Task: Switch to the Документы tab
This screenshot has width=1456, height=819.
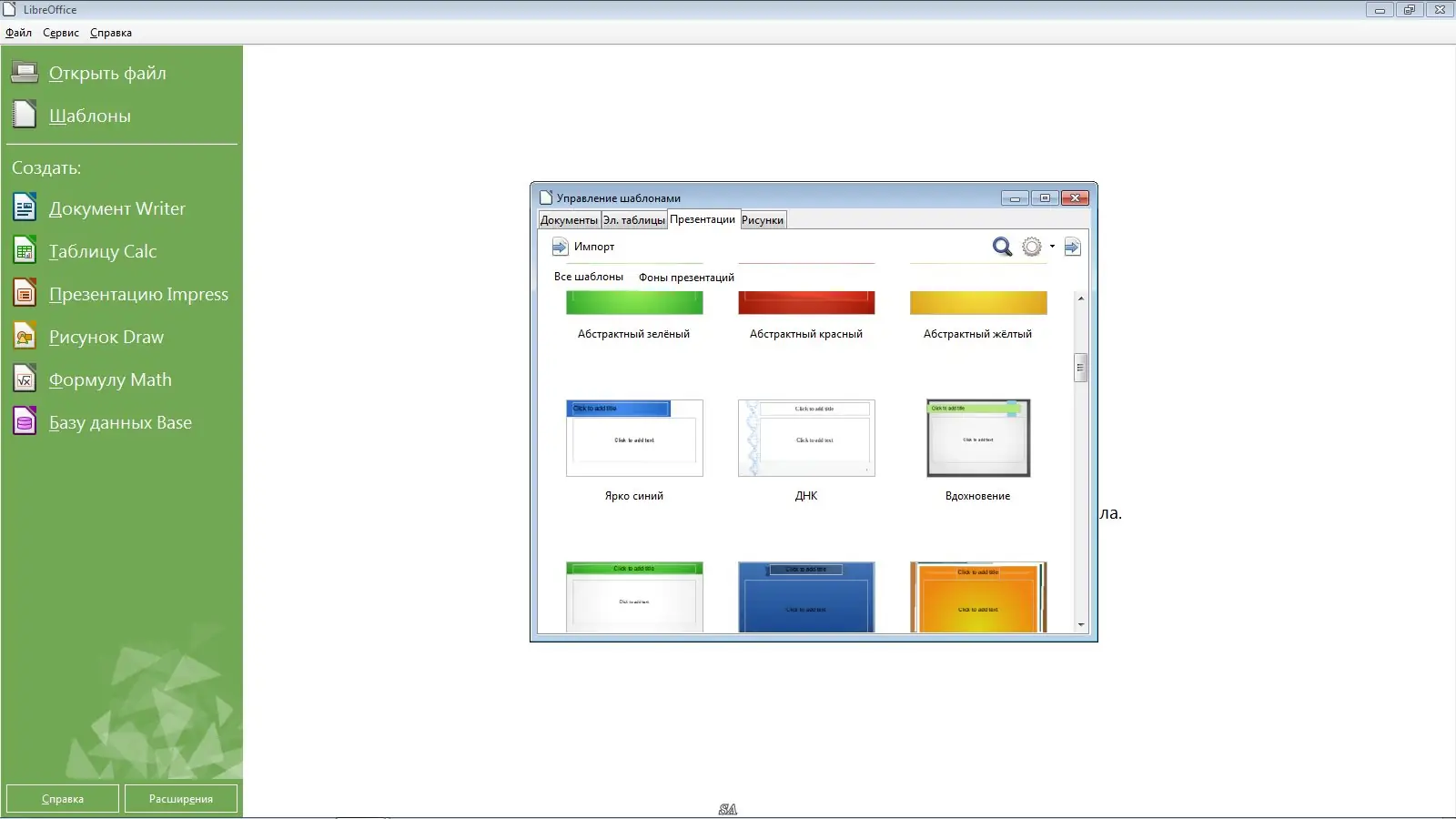Action: pos(569,220)
